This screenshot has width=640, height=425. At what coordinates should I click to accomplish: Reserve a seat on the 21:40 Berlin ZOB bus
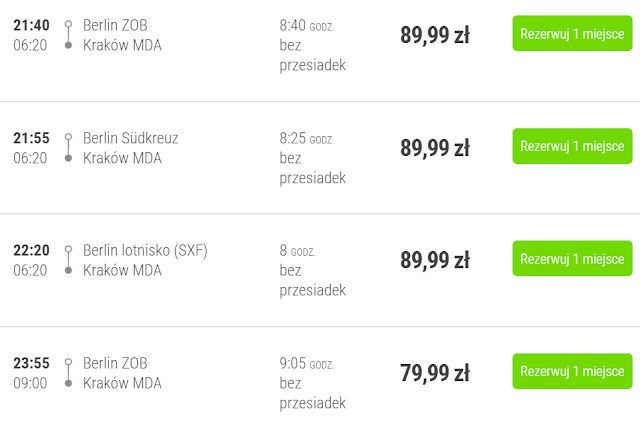click(572, 34)
